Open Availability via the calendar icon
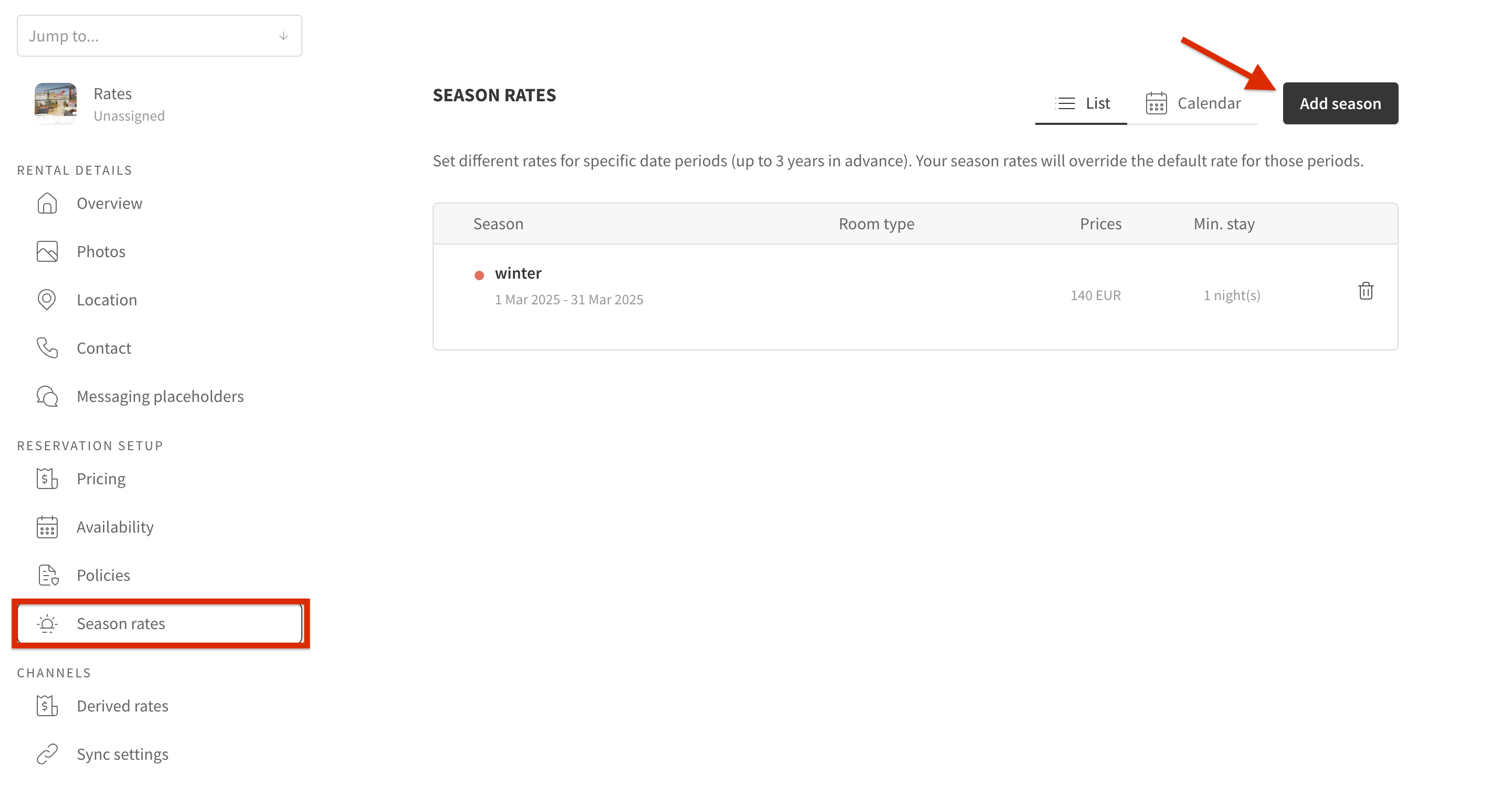The width and height of the screenshot is (1512, 786). (47, 527)
